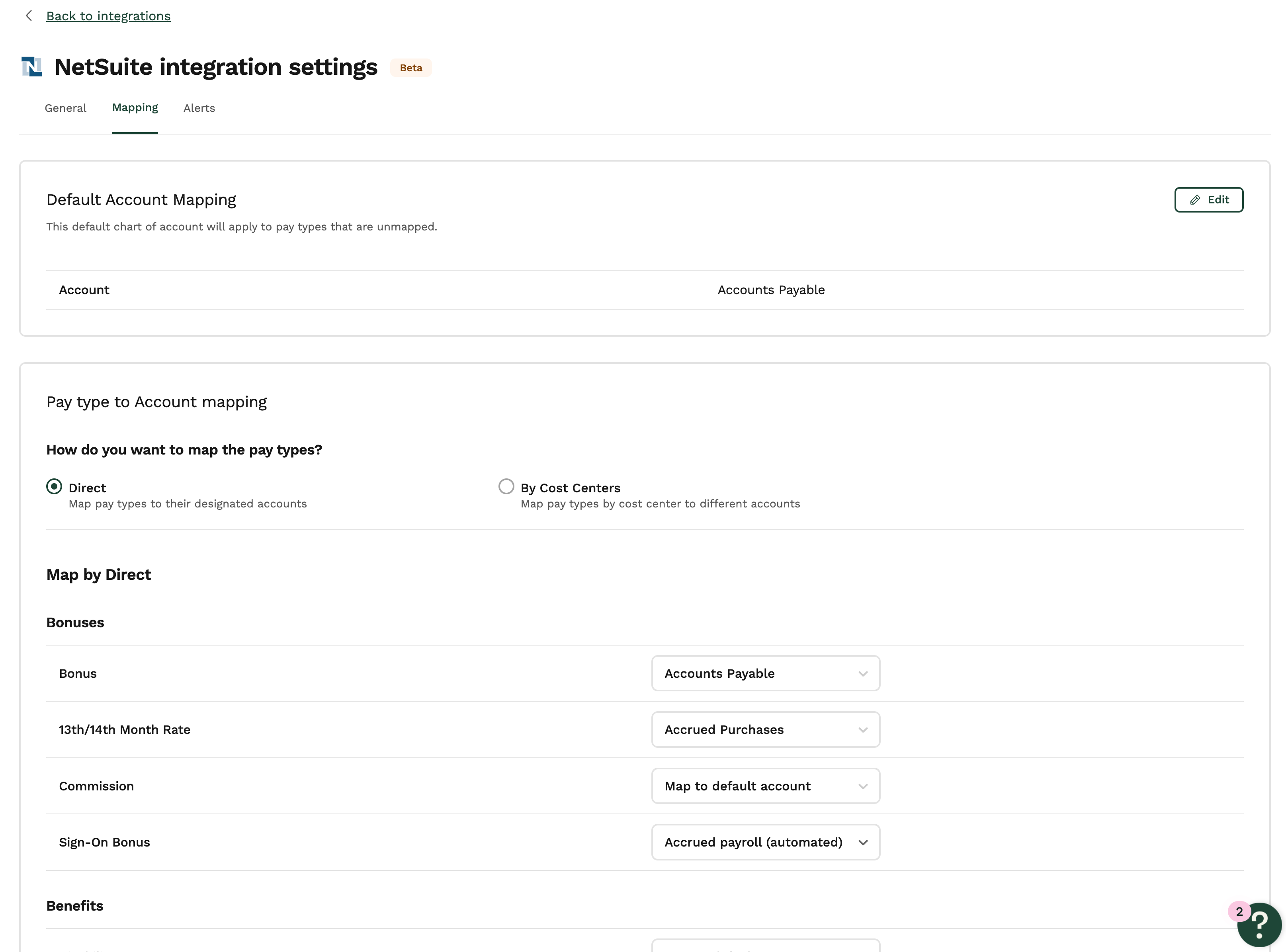
Task: Click Back to integrations link
Action: [x=108, y=16]
